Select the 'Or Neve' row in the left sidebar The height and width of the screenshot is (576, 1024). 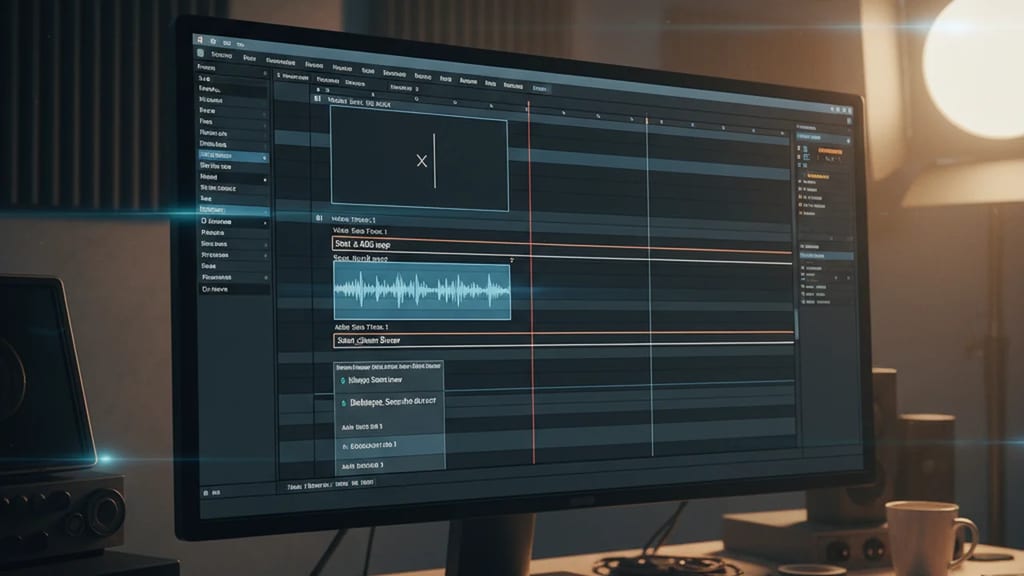click(234, 289)
